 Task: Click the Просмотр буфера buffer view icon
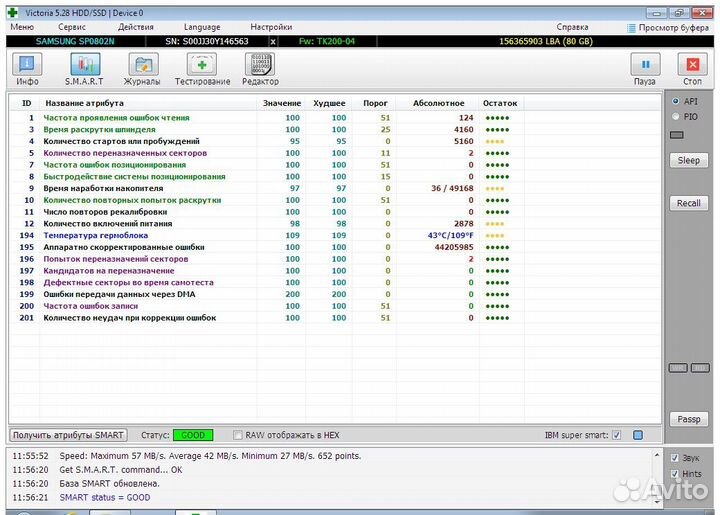[x=630, y=28]
